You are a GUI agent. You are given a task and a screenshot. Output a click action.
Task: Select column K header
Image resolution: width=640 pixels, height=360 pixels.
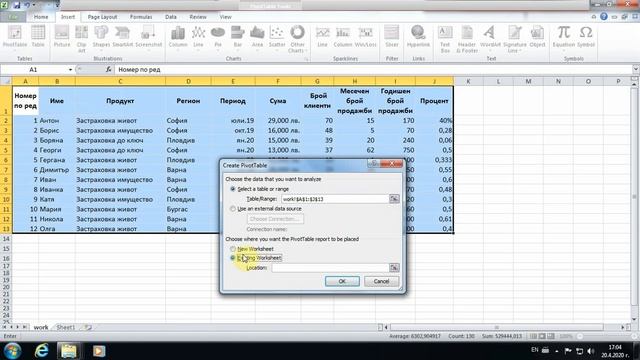[x=468, y=81]
